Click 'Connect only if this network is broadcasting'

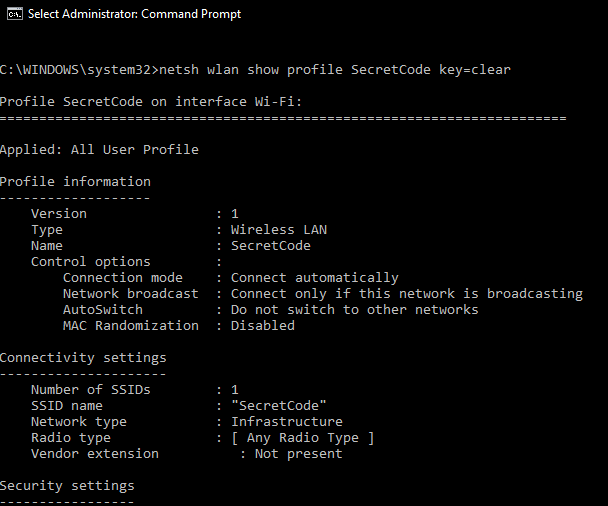click(407, 294)
